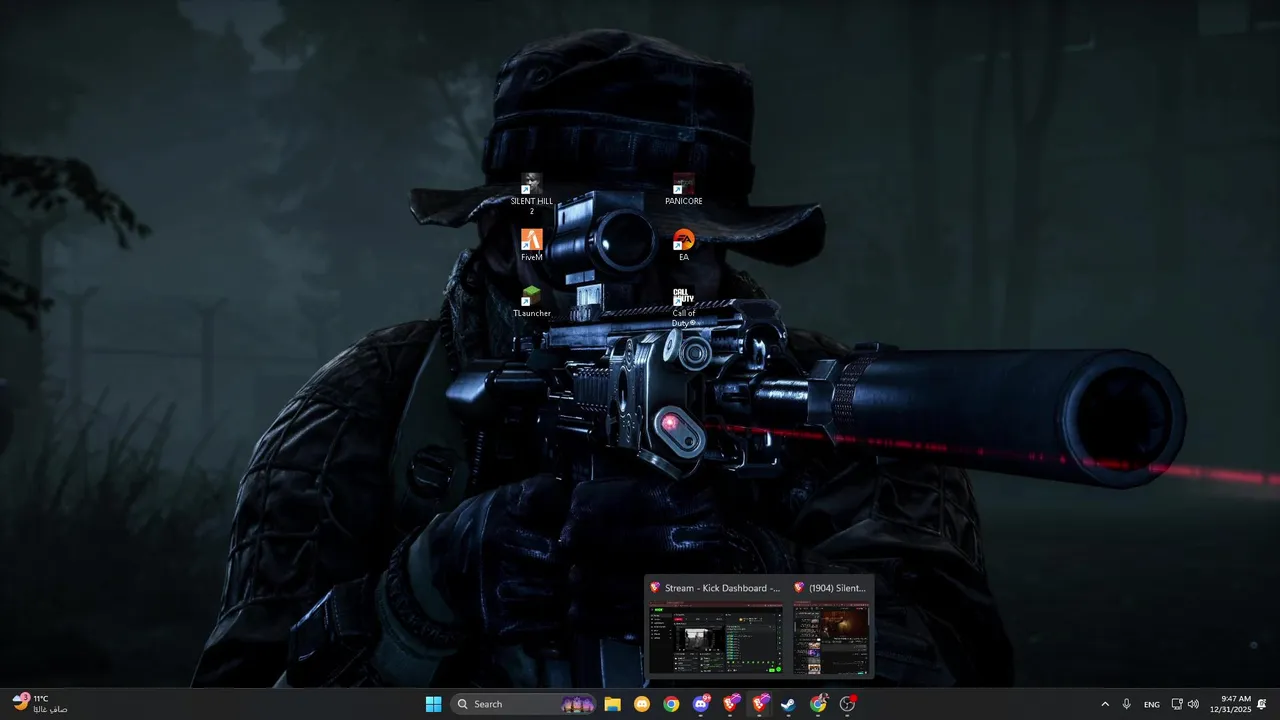Click the Brave icon next to Discord
This screenshot has height=720, width=1280.
pyautogui.click(x=731, y=704)
